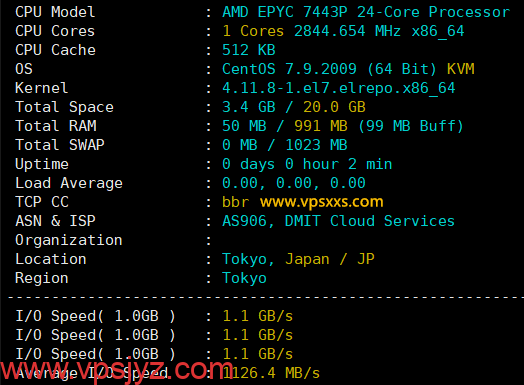Click CentOS 7.9.2009 (64 Bit) text
The image size is (524, 385).
click(x=330, y=69)
